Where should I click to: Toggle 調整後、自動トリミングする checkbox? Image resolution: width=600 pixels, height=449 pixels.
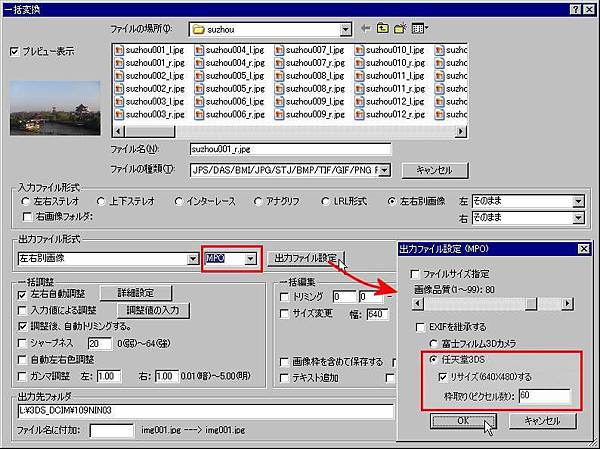pos(22,326)
